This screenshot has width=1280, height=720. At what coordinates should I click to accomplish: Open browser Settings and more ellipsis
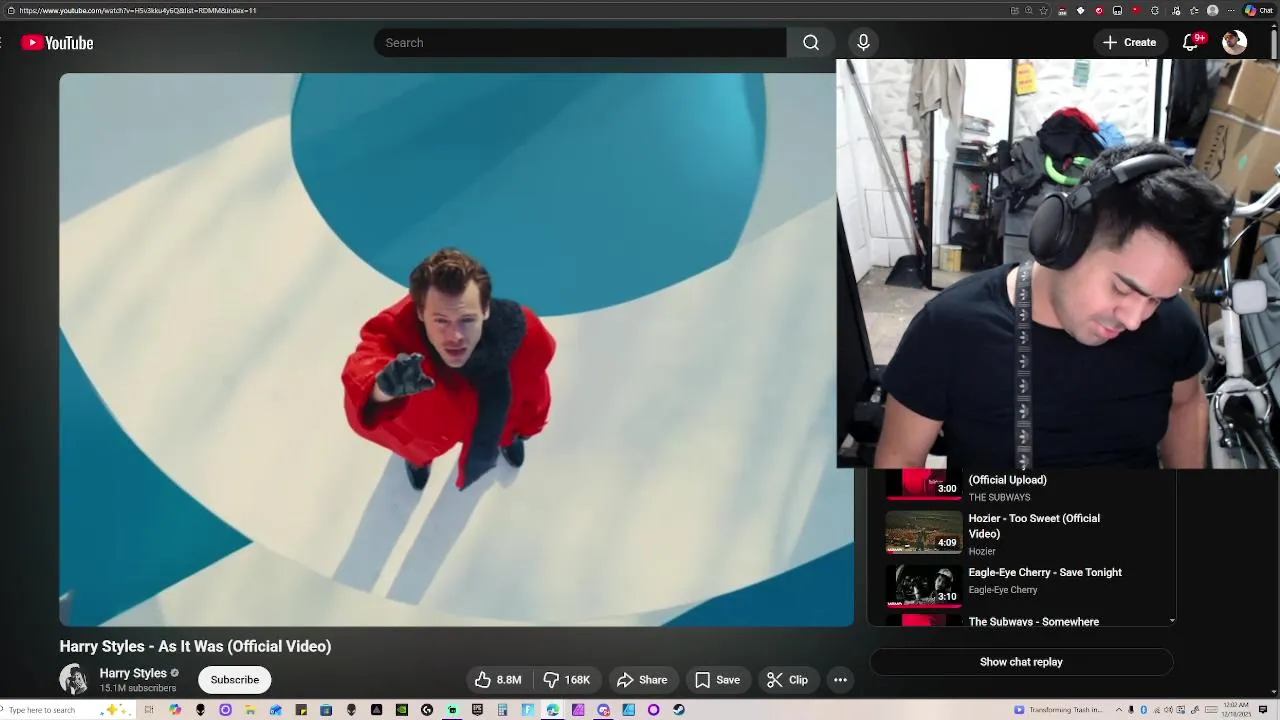[1231, 10]
